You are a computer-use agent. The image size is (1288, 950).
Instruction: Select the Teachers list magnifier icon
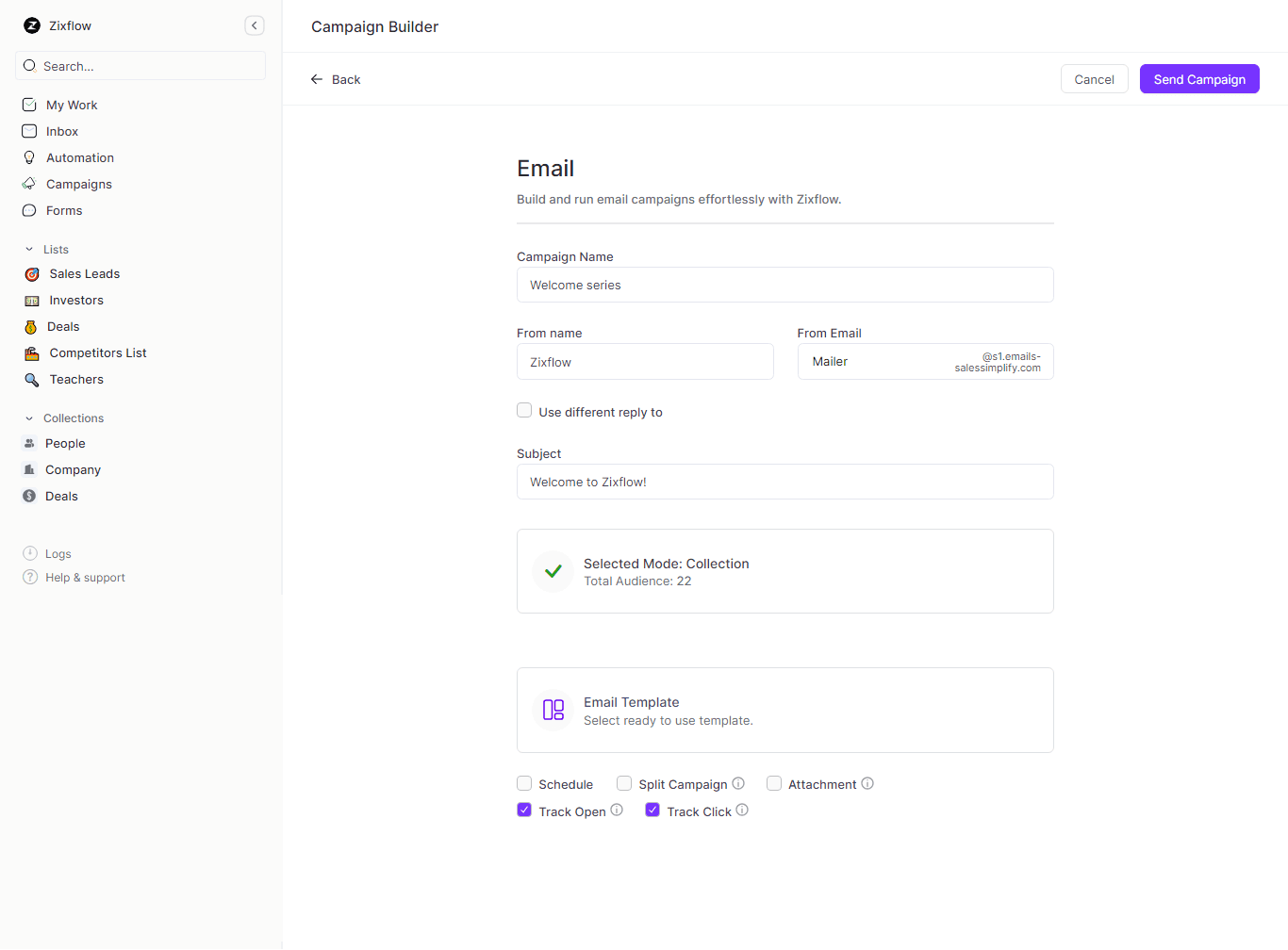point(31,379)
